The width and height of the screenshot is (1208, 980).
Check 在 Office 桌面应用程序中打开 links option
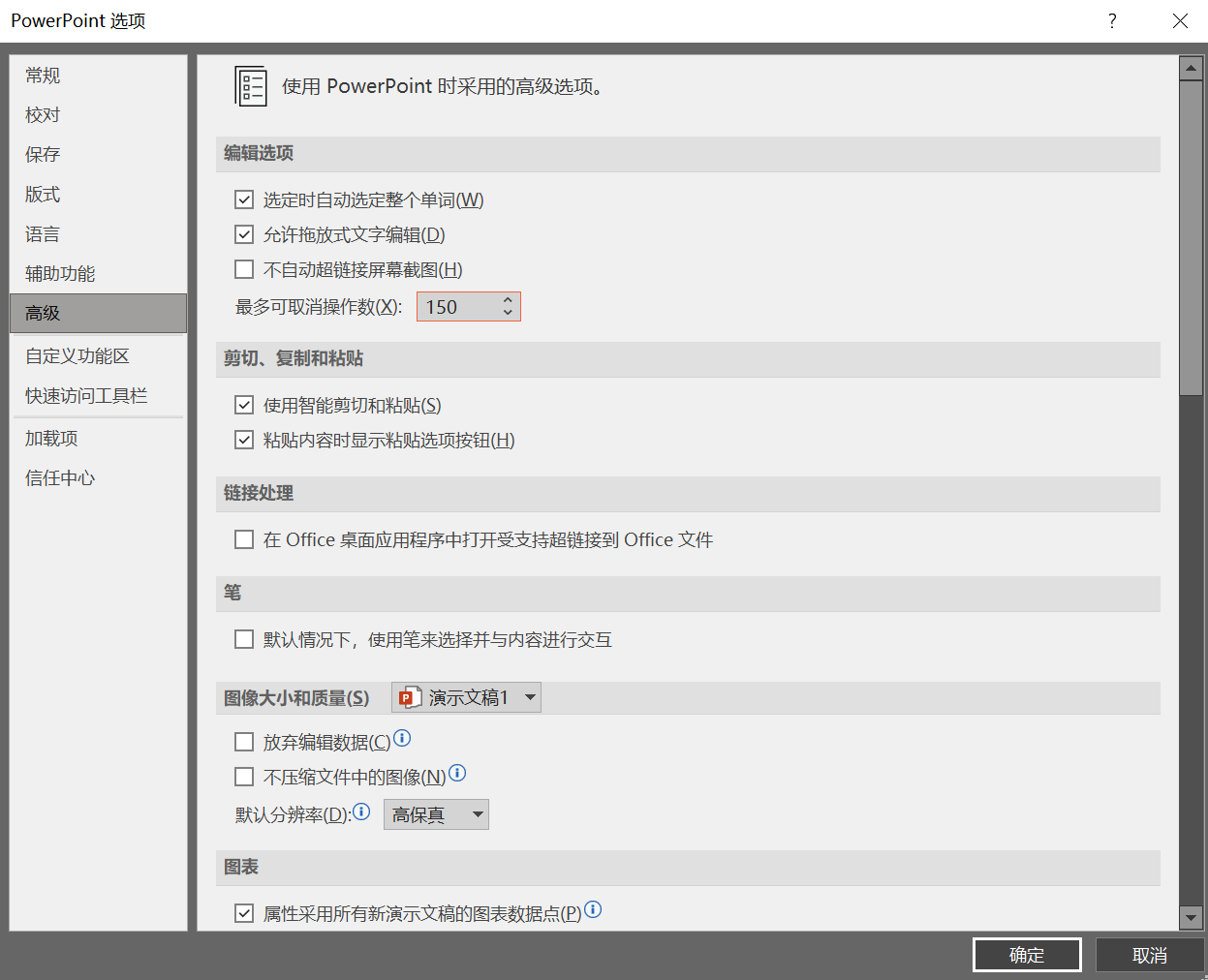[244, 539]
